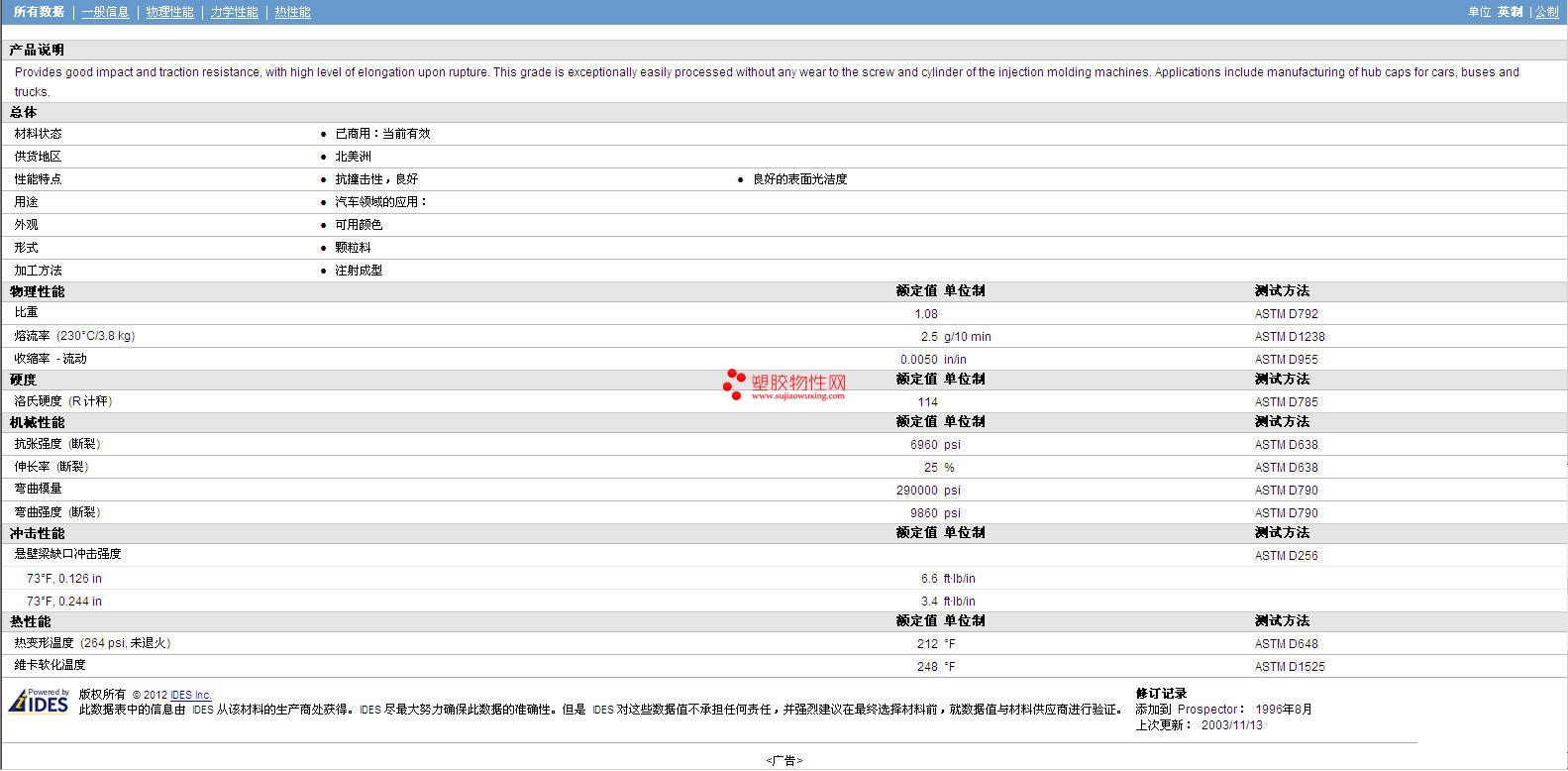The image size is (1568, 771).
Task: Select flexural modulus value 290000
Action: pos(916,491)
